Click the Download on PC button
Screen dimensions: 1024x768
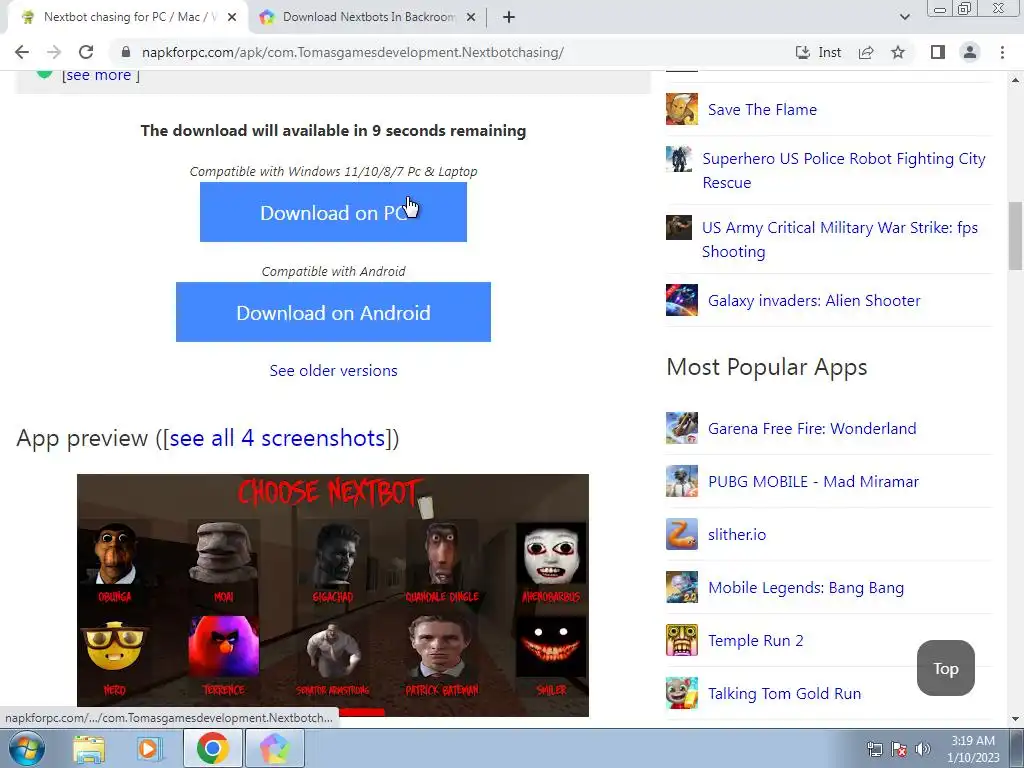point(333,212)
